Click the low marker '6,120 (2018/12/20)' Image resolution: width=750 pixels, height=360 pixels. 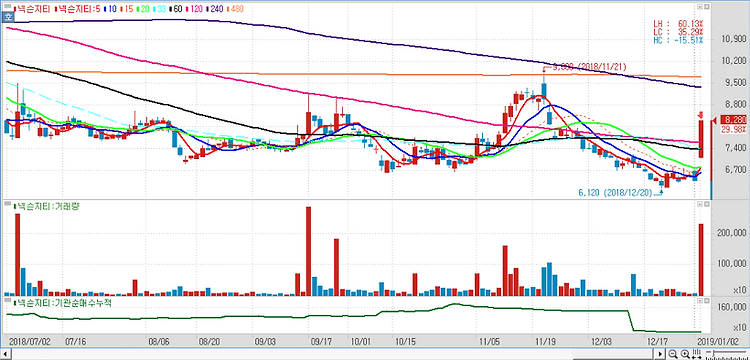pos(615,193)
